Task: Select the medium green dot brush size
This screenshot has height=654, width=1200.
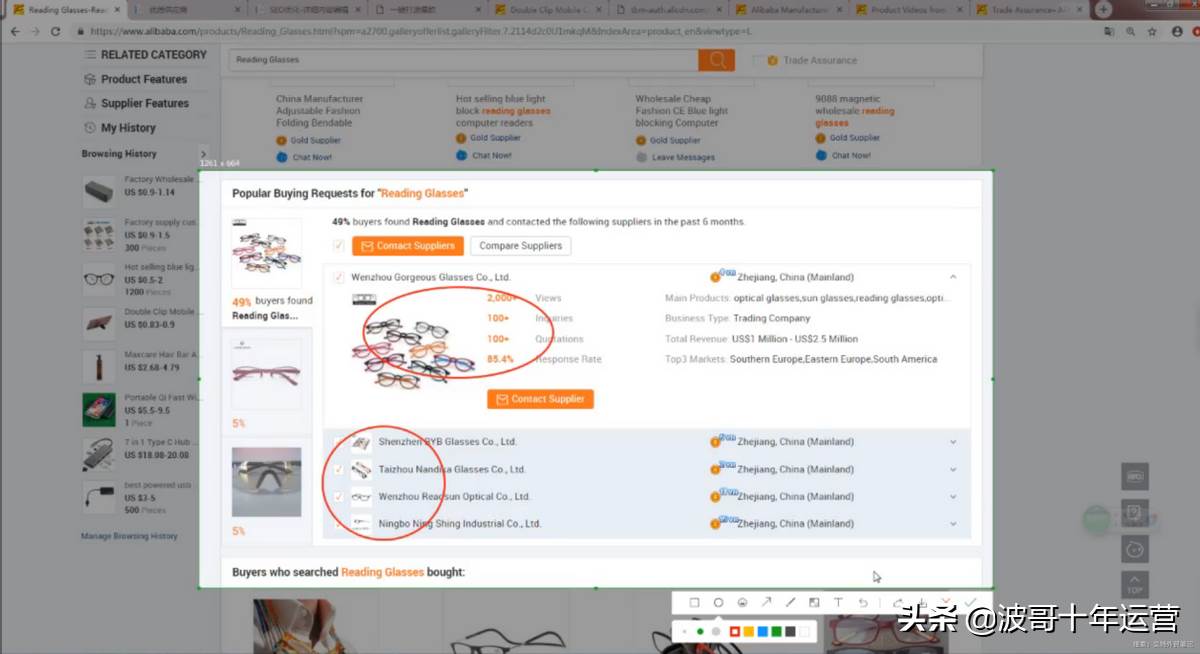Action: click(x=699, y=632)
